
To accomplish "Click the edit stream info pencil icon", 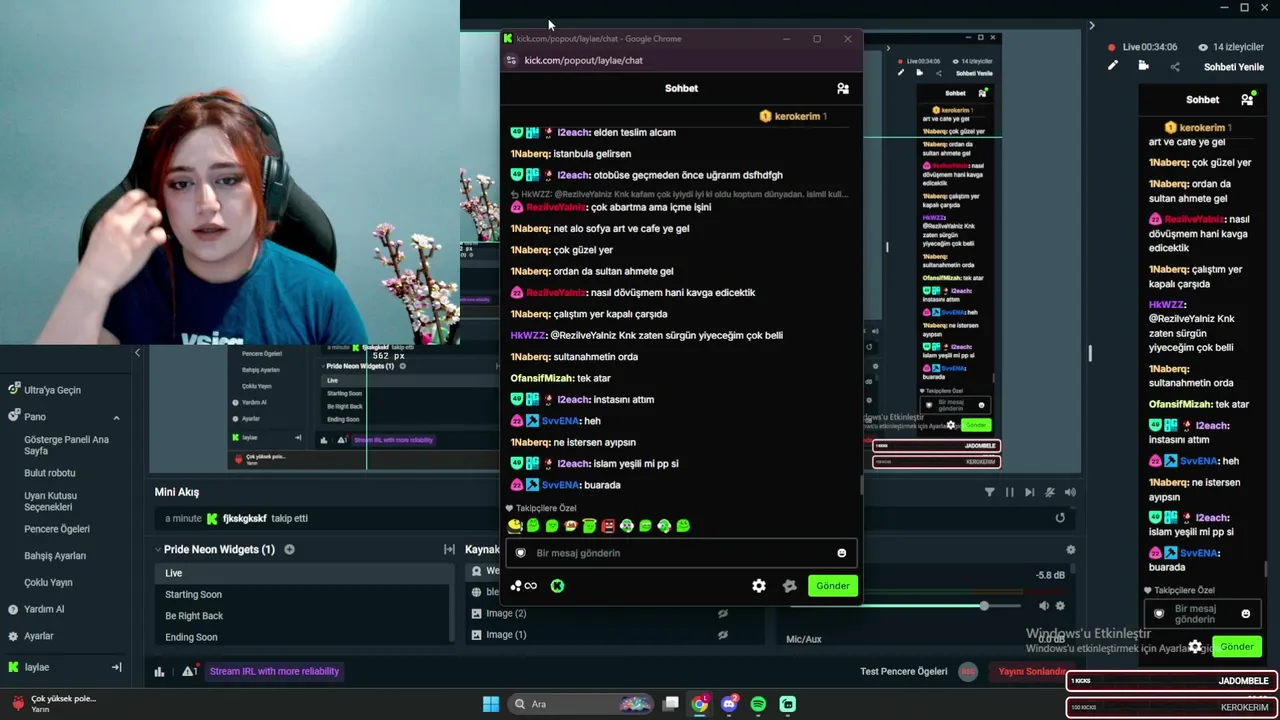I will [x=1112, y=66].
